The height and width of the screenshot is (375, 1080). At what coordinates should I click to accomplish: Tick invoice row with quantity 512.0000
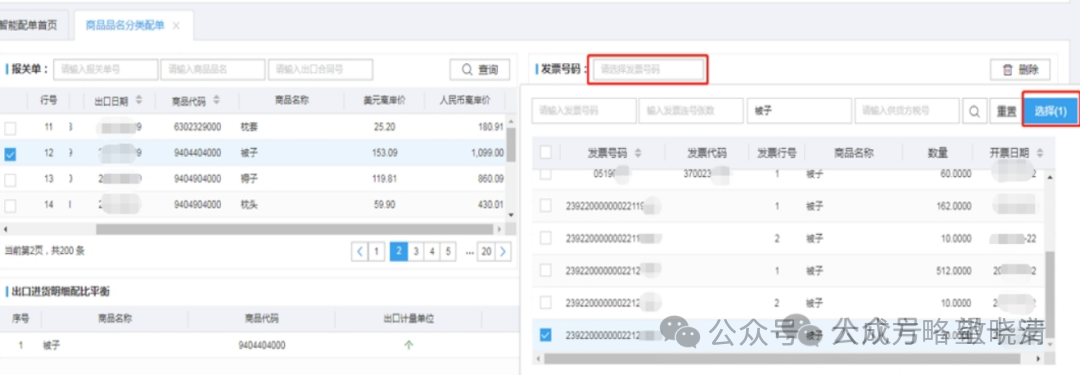[x=546, y=270]
